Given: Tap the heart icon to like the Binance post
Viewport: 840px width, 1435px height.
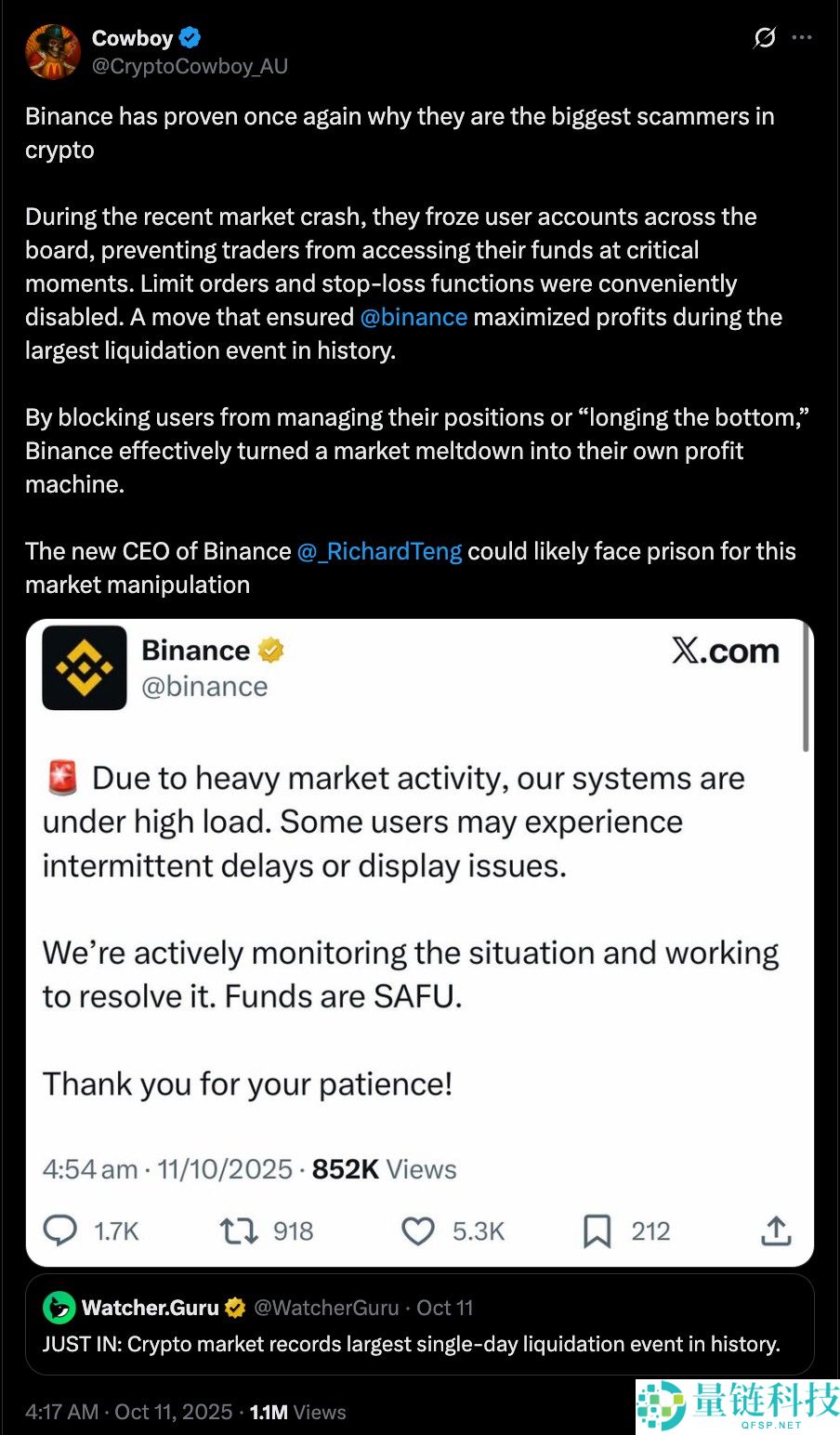Looking at the screenshot, I should coord(418,1230).
